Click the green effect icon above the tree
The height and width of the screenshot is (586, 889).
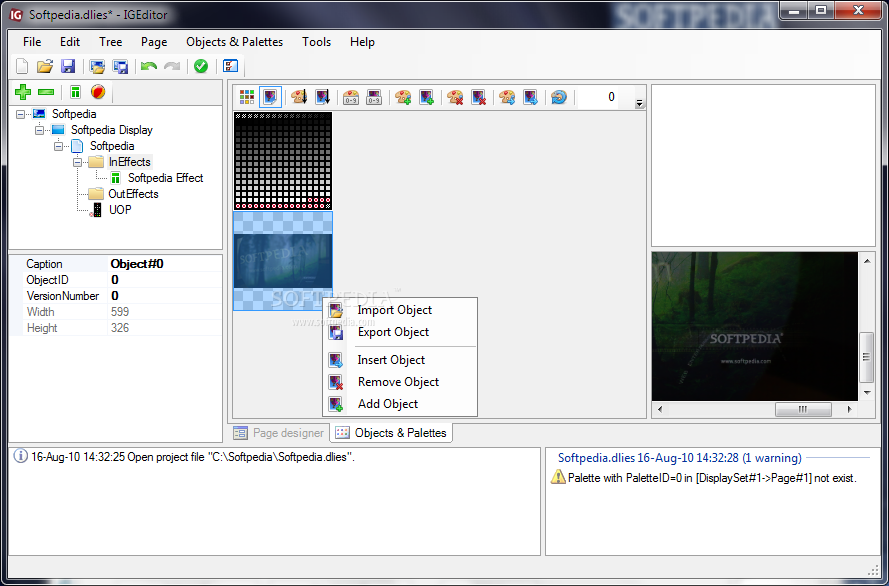75,92
